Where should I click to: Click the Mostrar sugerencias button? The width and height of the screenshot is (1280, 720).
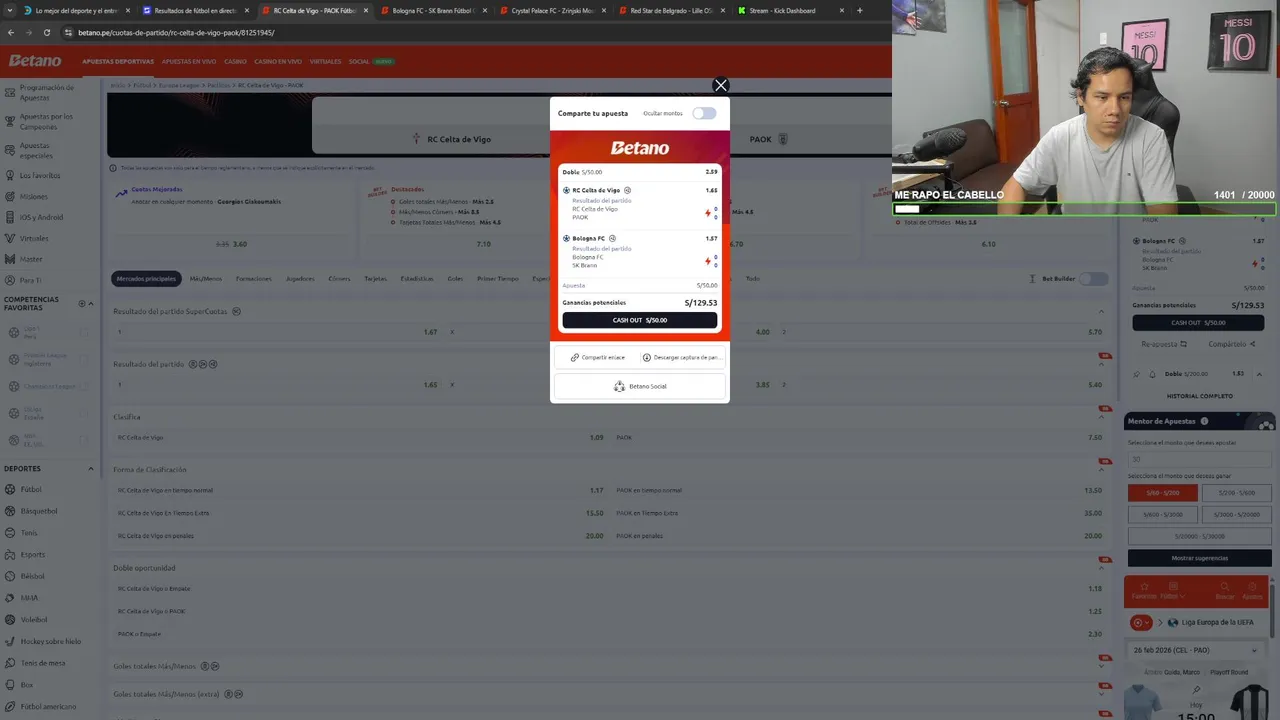pos(1200,558)
